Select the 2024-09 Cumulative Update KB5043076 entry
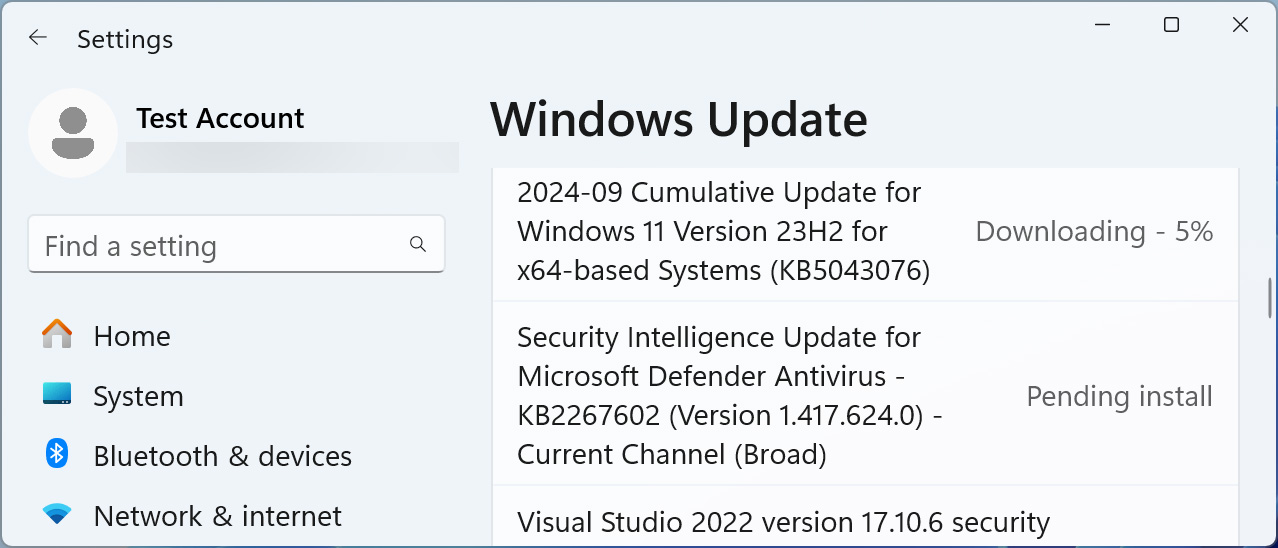This screenshot has height=548, width=1278. 720,232
